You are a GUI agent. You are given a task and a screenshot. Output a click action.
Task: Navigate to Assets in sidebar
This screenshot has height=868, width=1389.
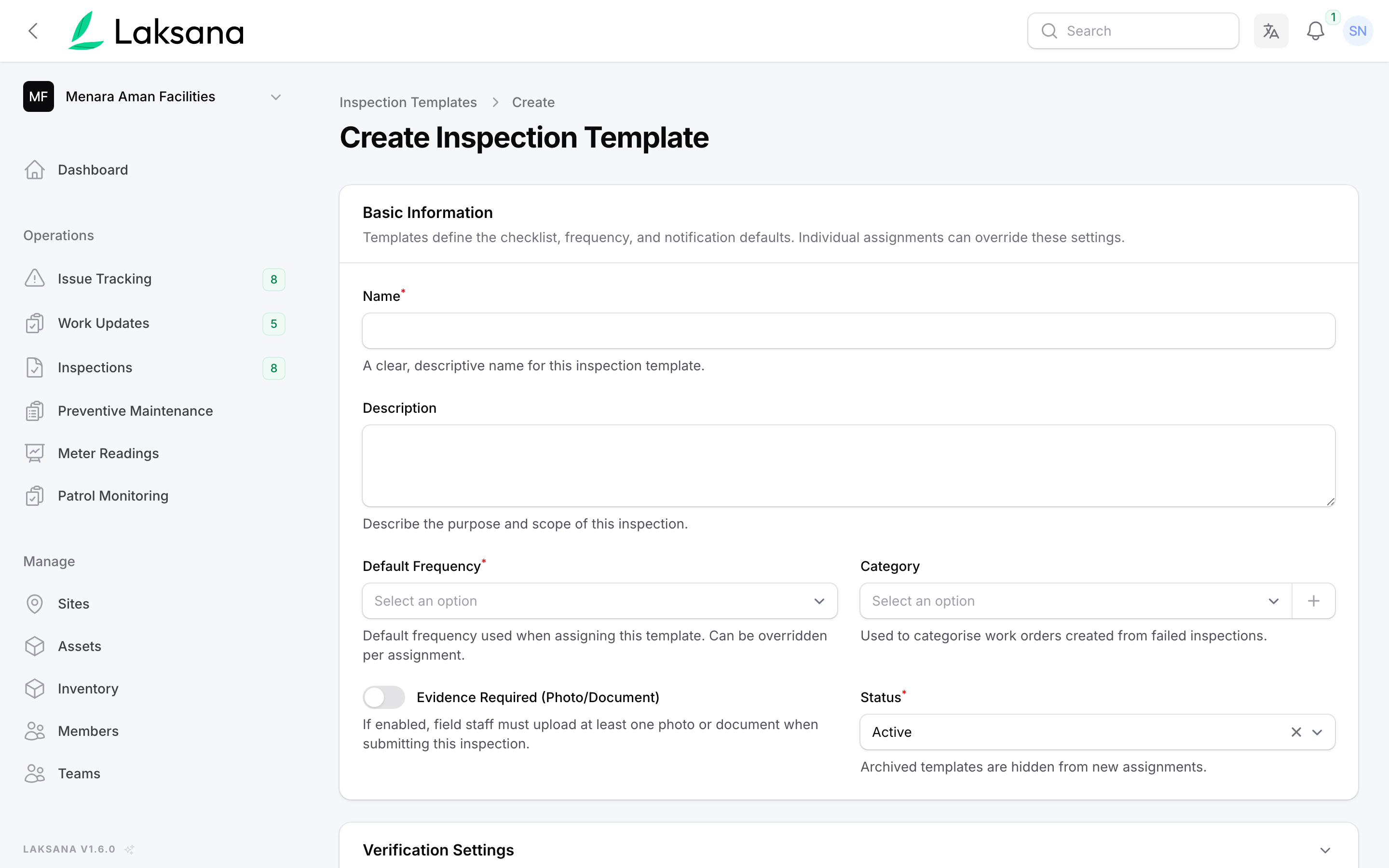[154, 646]
